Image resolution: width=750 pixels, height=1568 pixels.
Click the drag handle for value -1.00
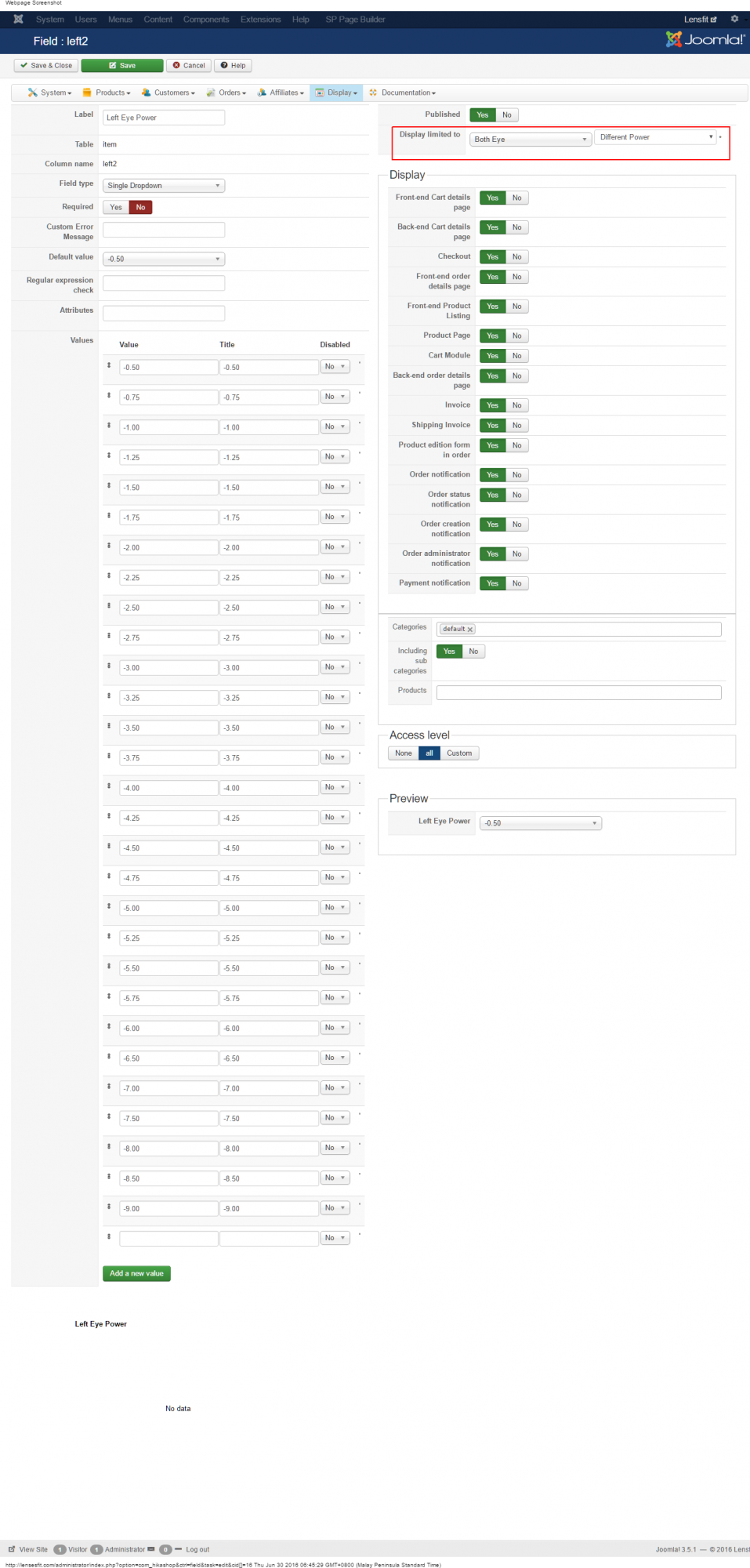click(109, 426)
